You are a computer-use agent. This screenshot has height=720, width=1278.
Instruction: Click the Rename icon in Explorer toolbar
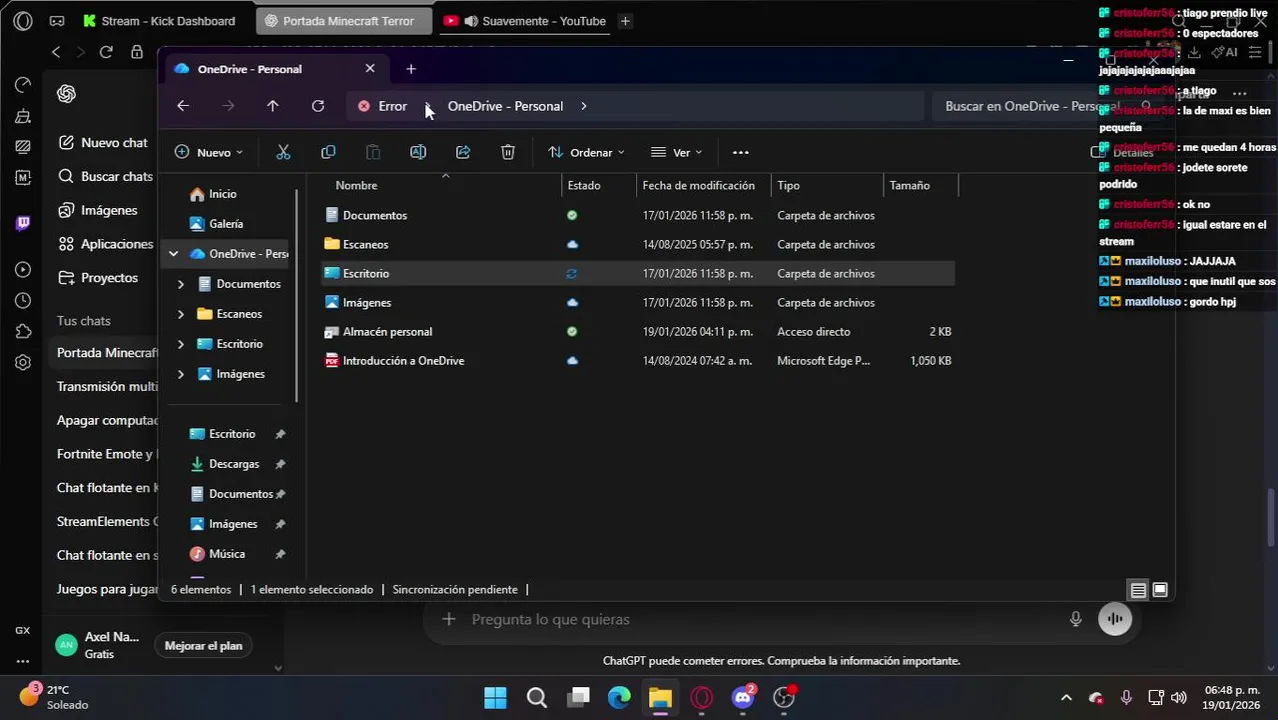(x=418, y=152)
